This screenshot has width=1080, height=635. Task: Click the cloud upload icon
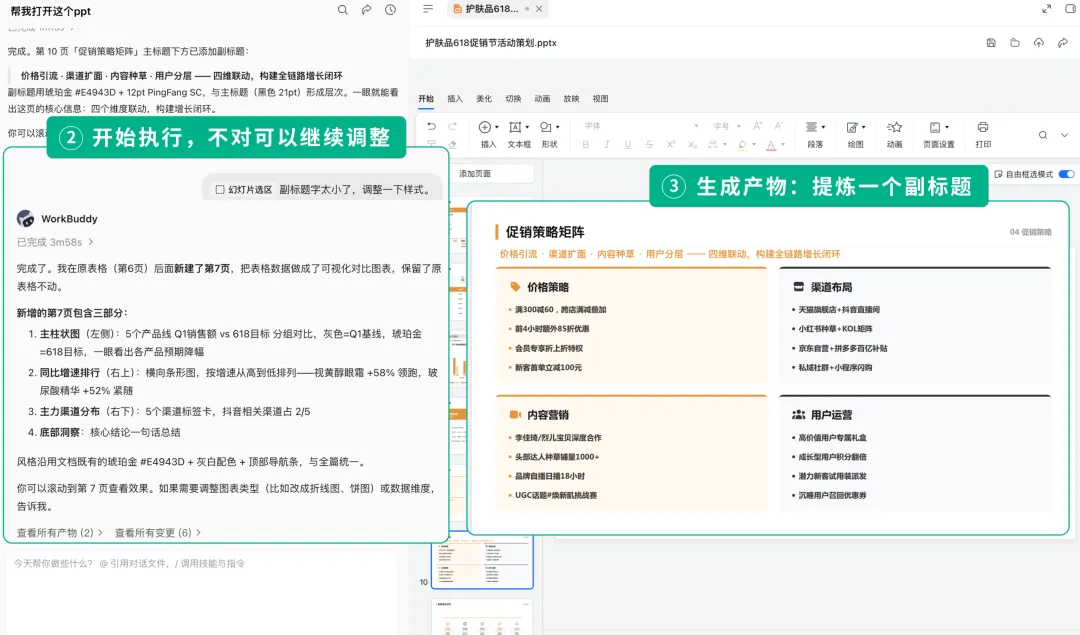[1039, 43]
